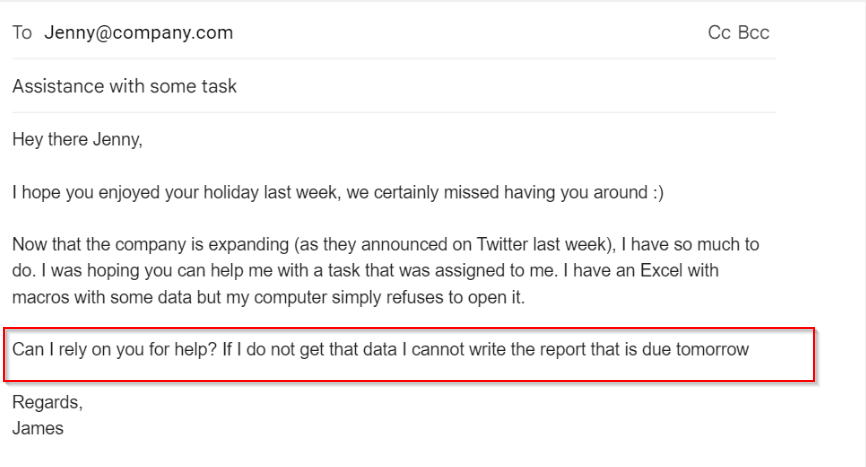Click the subject line "Assistance with some task"

[124, 86]
